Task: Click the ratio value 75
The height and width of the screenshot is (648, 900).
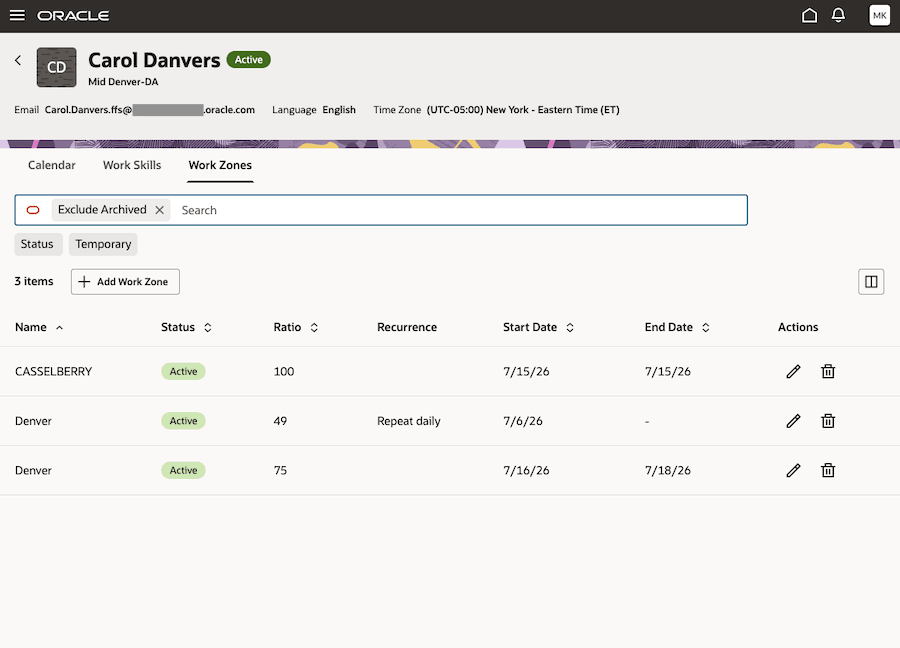Action: pos(280,471)
